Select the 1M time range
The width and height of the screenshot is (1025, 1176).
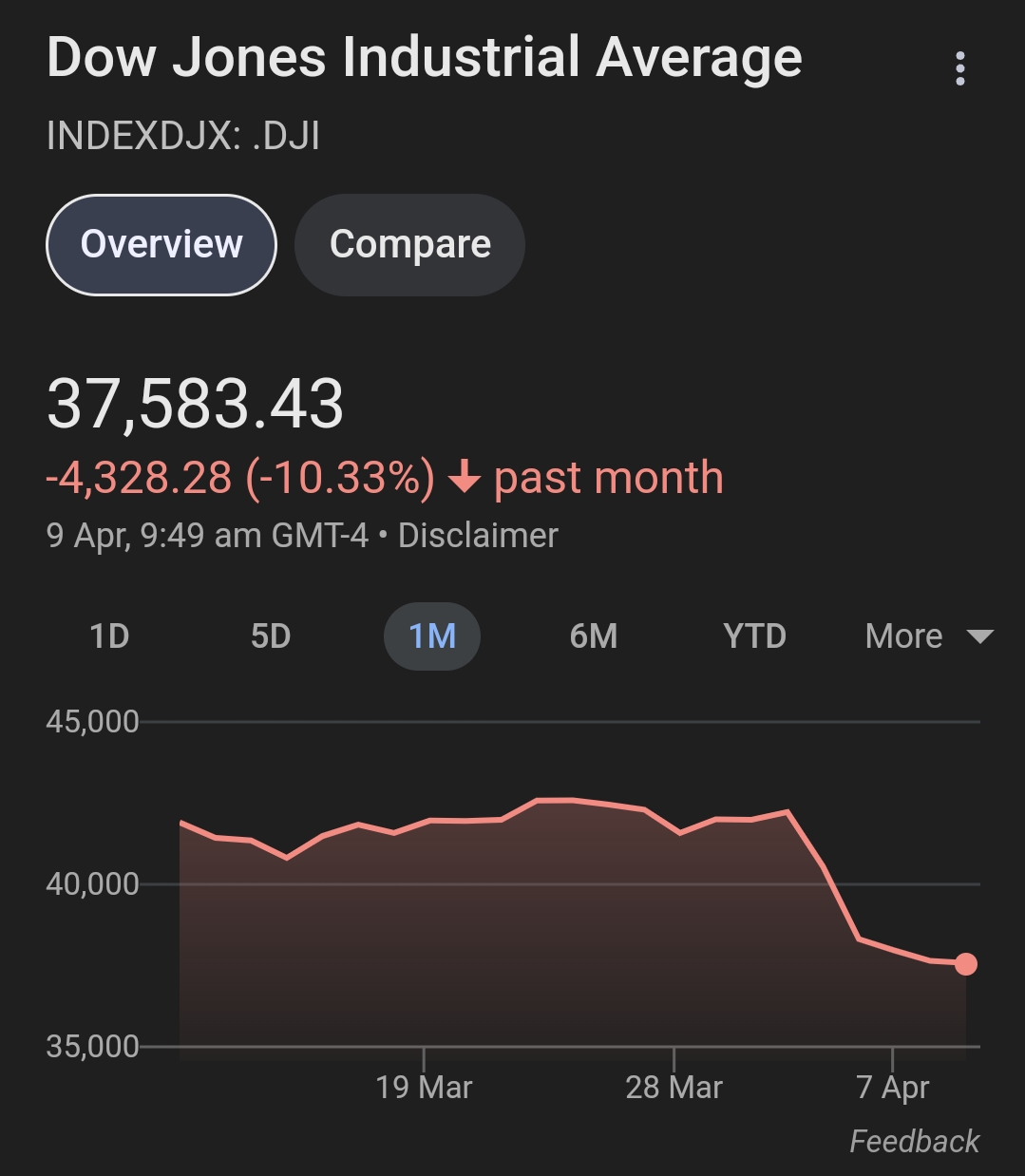click(x=432, y=636)
